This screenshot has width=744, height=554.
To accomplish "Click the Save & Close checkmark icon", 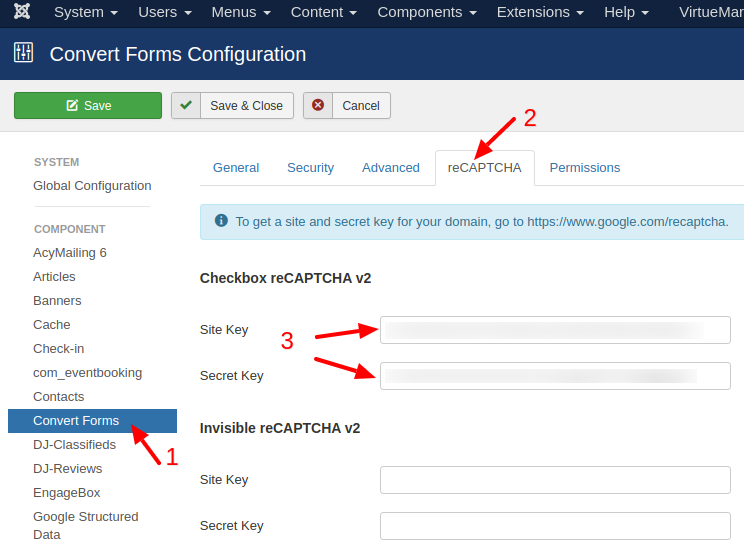I will tap(186, 106).
